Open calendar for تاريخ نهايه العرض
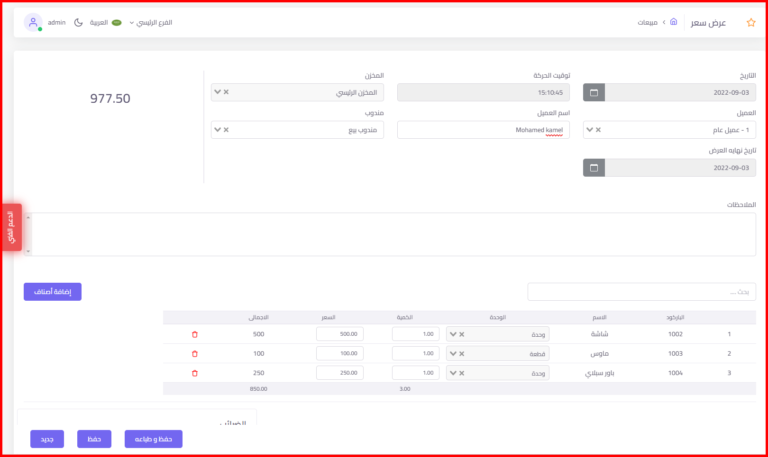This screenshot has width=768, height=457. [x=594, y=167]
